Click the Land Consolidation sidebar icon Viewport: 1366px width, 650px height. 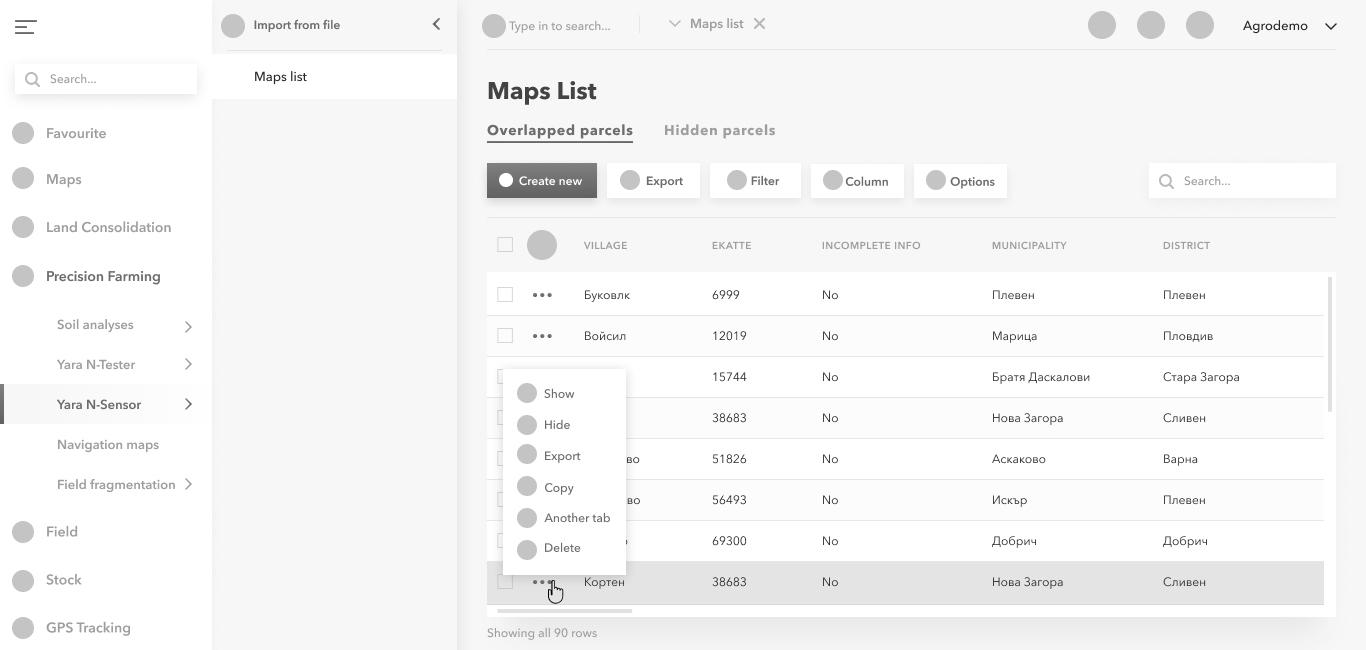23,227
